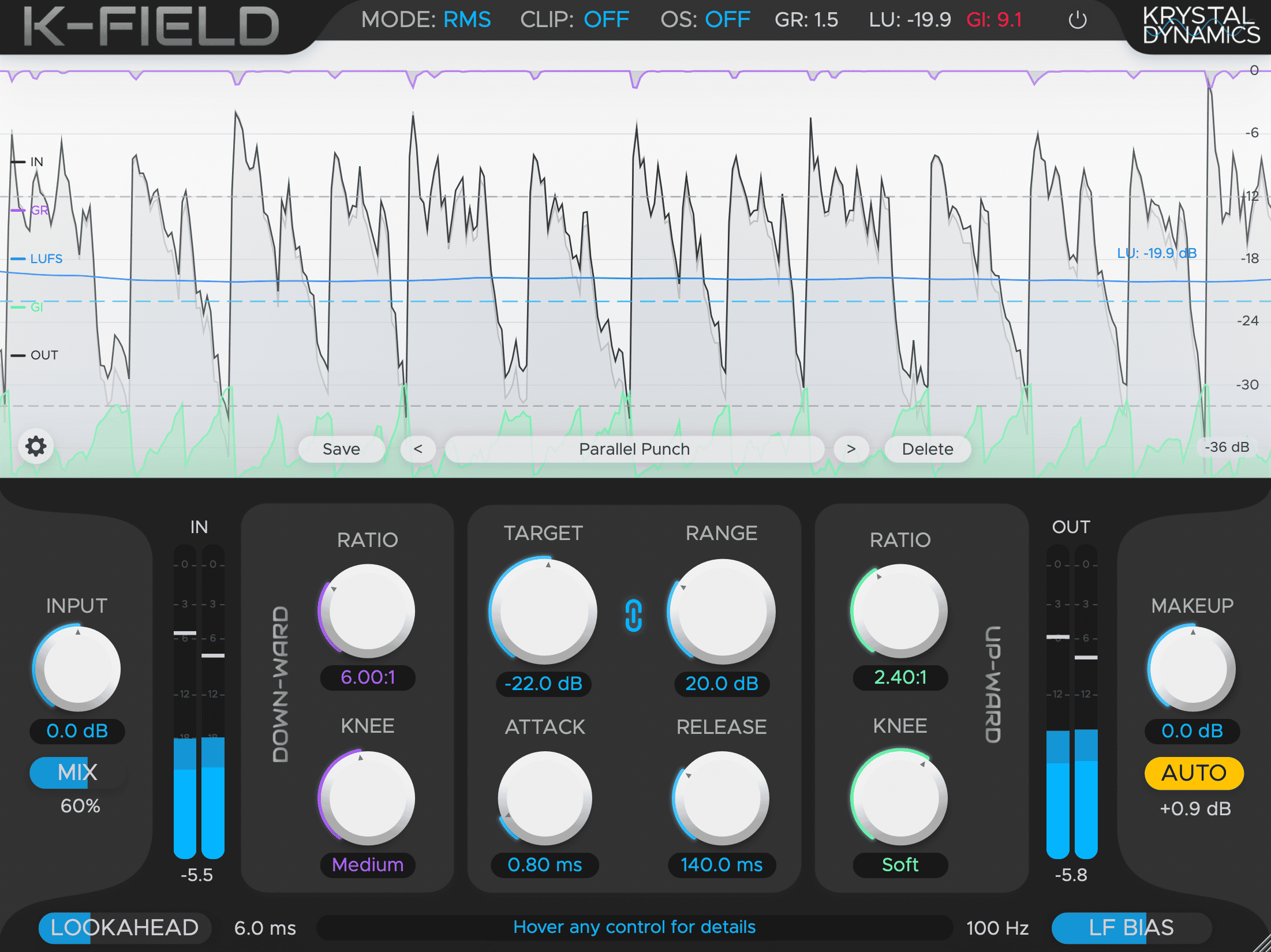This screenshot has width=1271, height=952.
Task: Click the upward KNEE knob
Action: [900, 797]
